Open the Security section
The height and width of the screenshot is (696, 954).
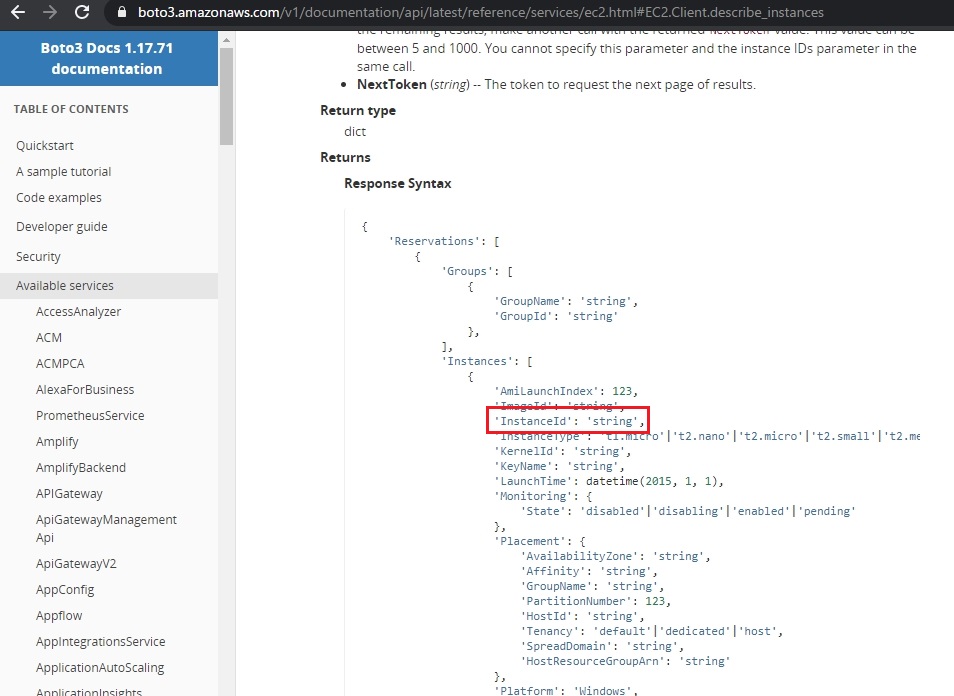coord(38,256)
